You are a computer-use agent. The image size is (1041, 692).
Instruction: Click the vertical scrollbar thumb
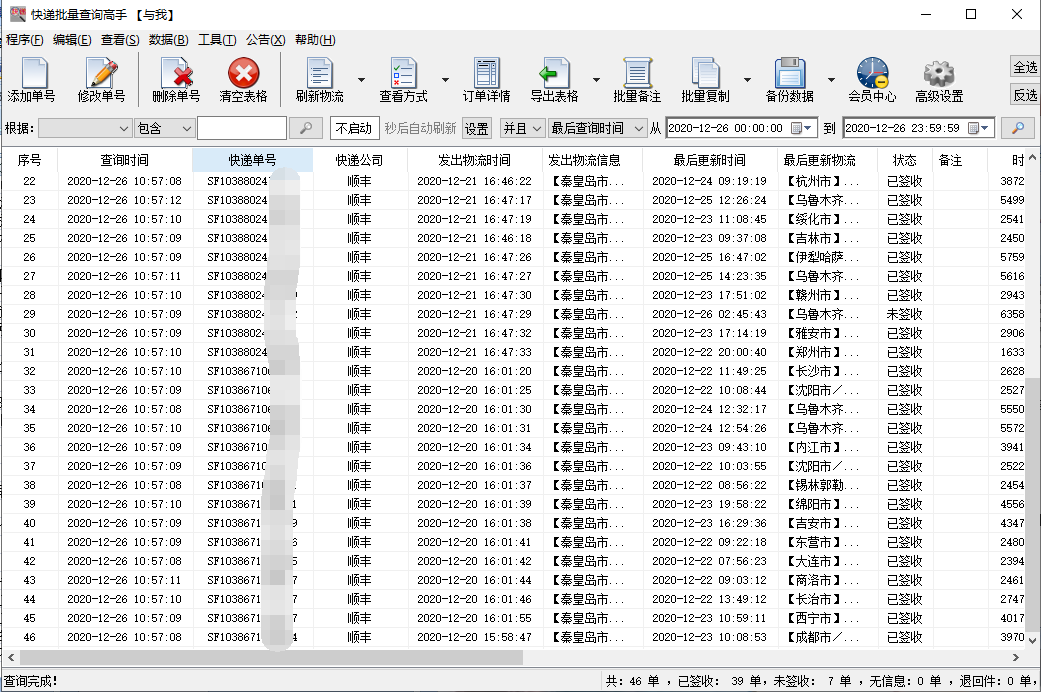pyautogui.click(x=1033, y=503)
